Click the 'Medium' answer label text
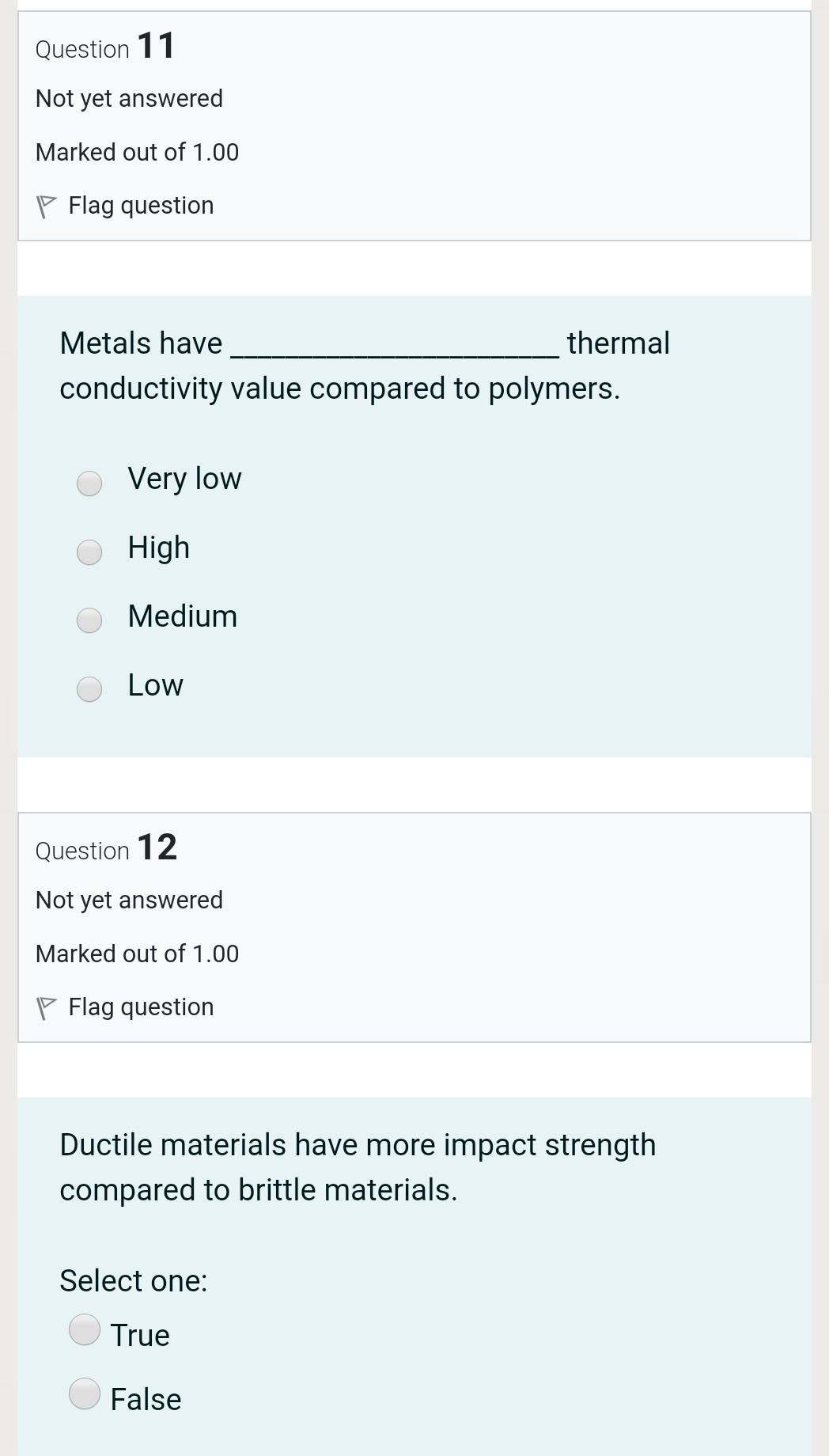 [x=183, y=616]
